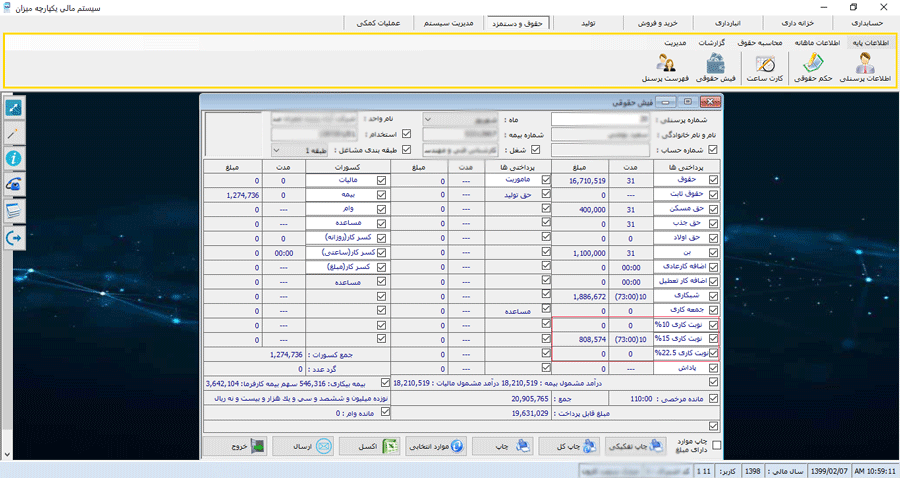
Task: Select محاسبه حقوق sub-tab
Action: (x=760, y=43)
